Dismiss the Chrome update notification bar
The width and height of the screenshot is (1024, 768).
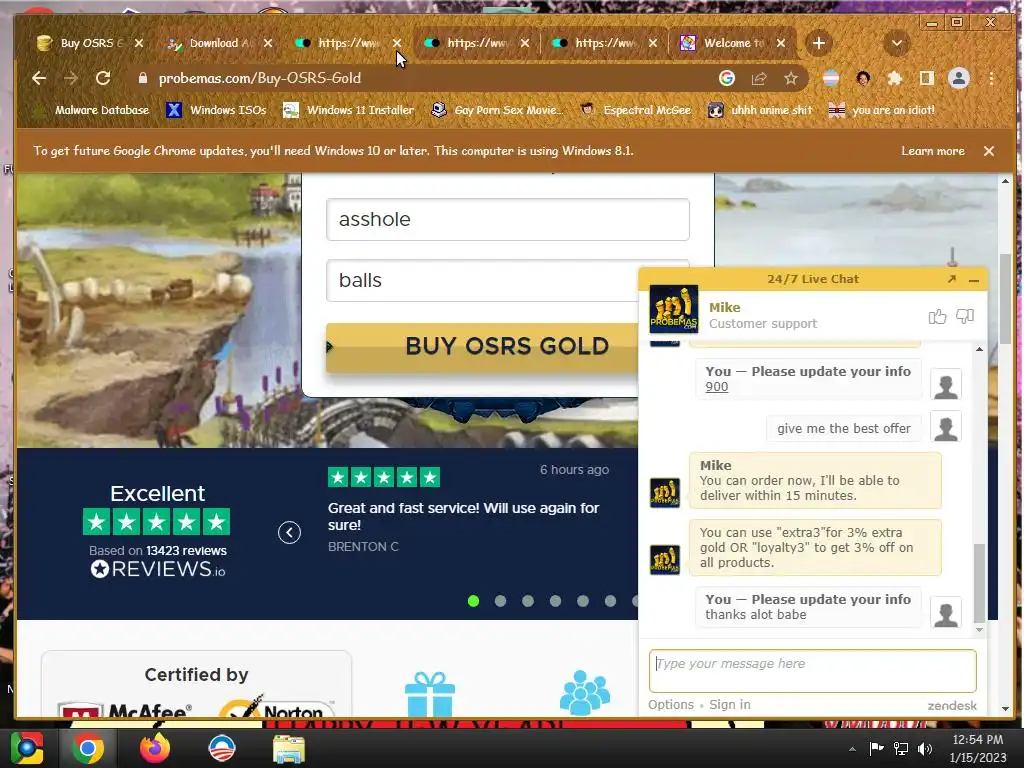[x=989, y=151]
